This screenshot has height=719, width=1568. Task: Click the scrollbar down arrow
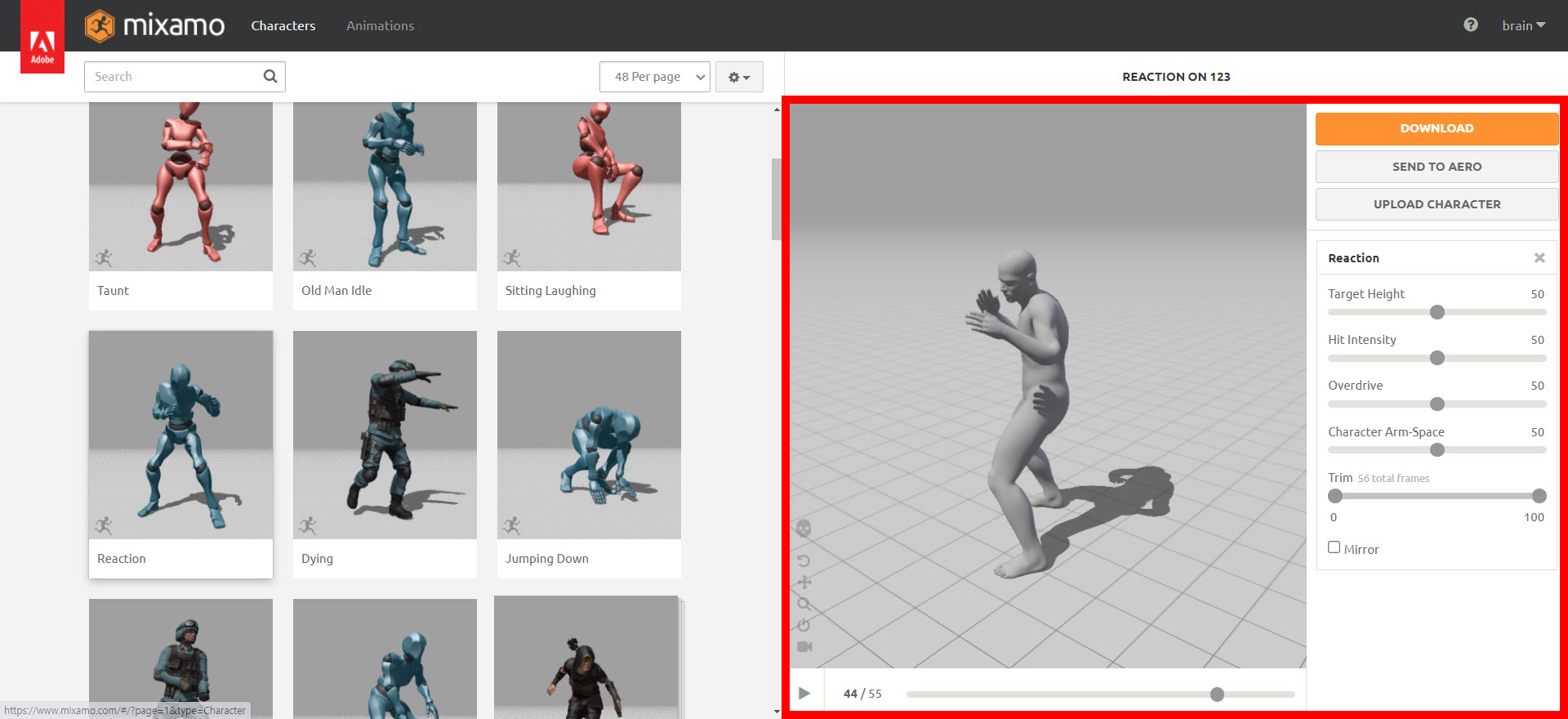point(777,712)
